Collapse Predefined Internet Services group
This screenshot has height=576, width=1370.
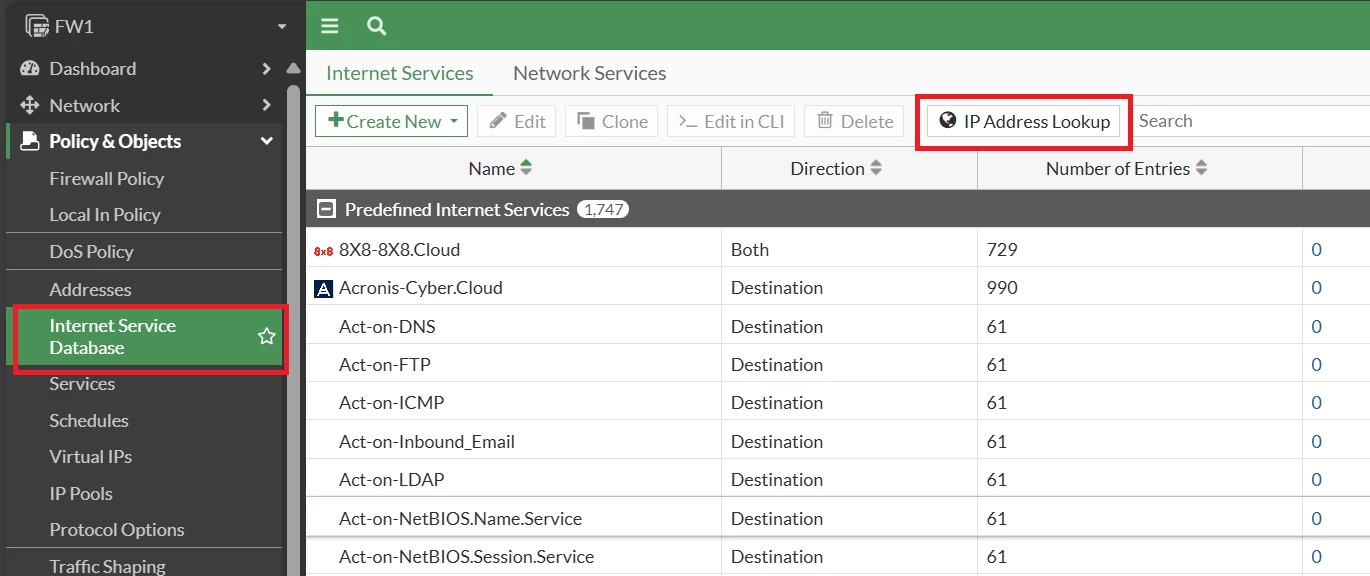(x=325, y=209)
